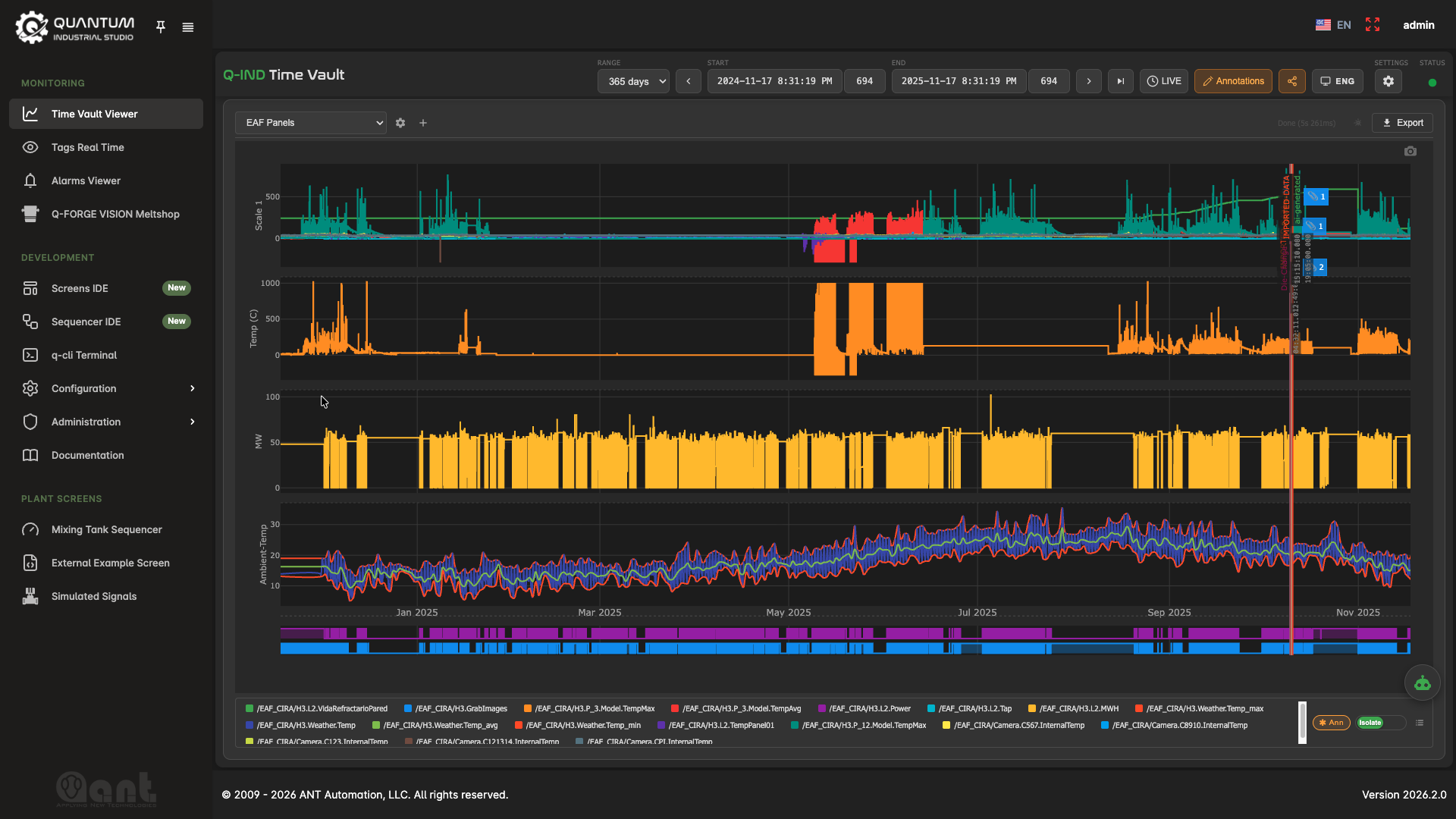Screen dimensions: 1456x819
Task: Open panel settings gear next to EAF Panels
Action: [400, 123]
